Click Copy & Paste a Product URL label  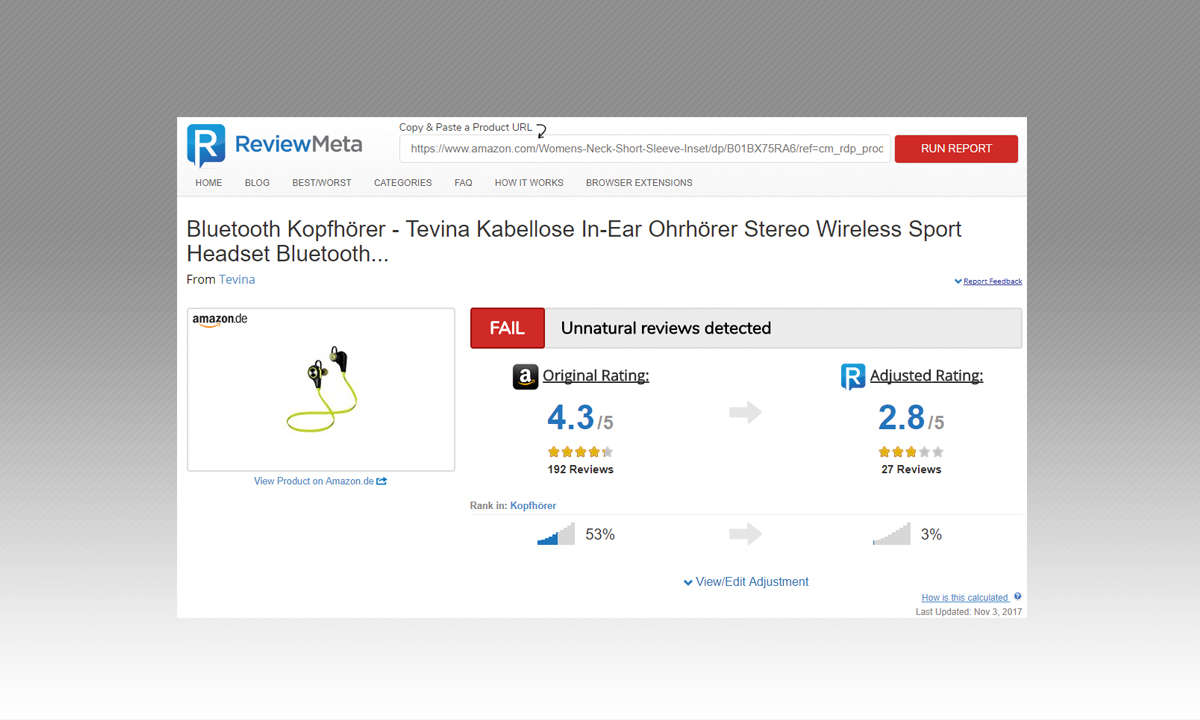(x=466, y=127)
